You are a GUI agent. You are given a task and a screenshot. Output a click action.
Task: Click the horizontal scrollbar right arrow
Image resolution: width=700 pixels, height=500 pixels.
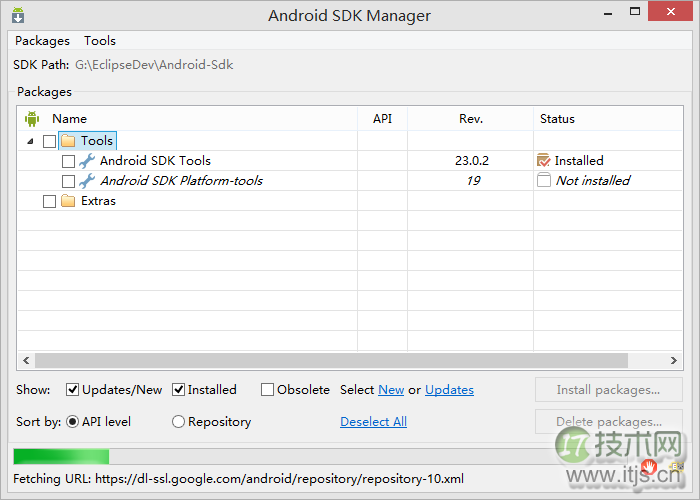tap(674, 360)
